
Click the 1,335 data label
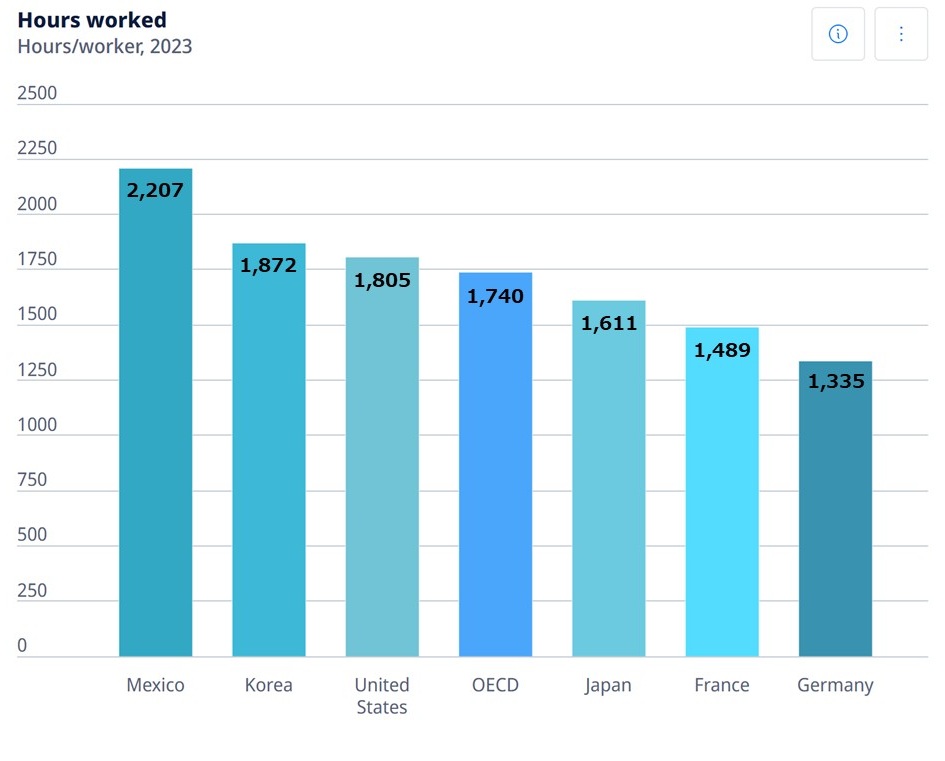coord(836,381)
